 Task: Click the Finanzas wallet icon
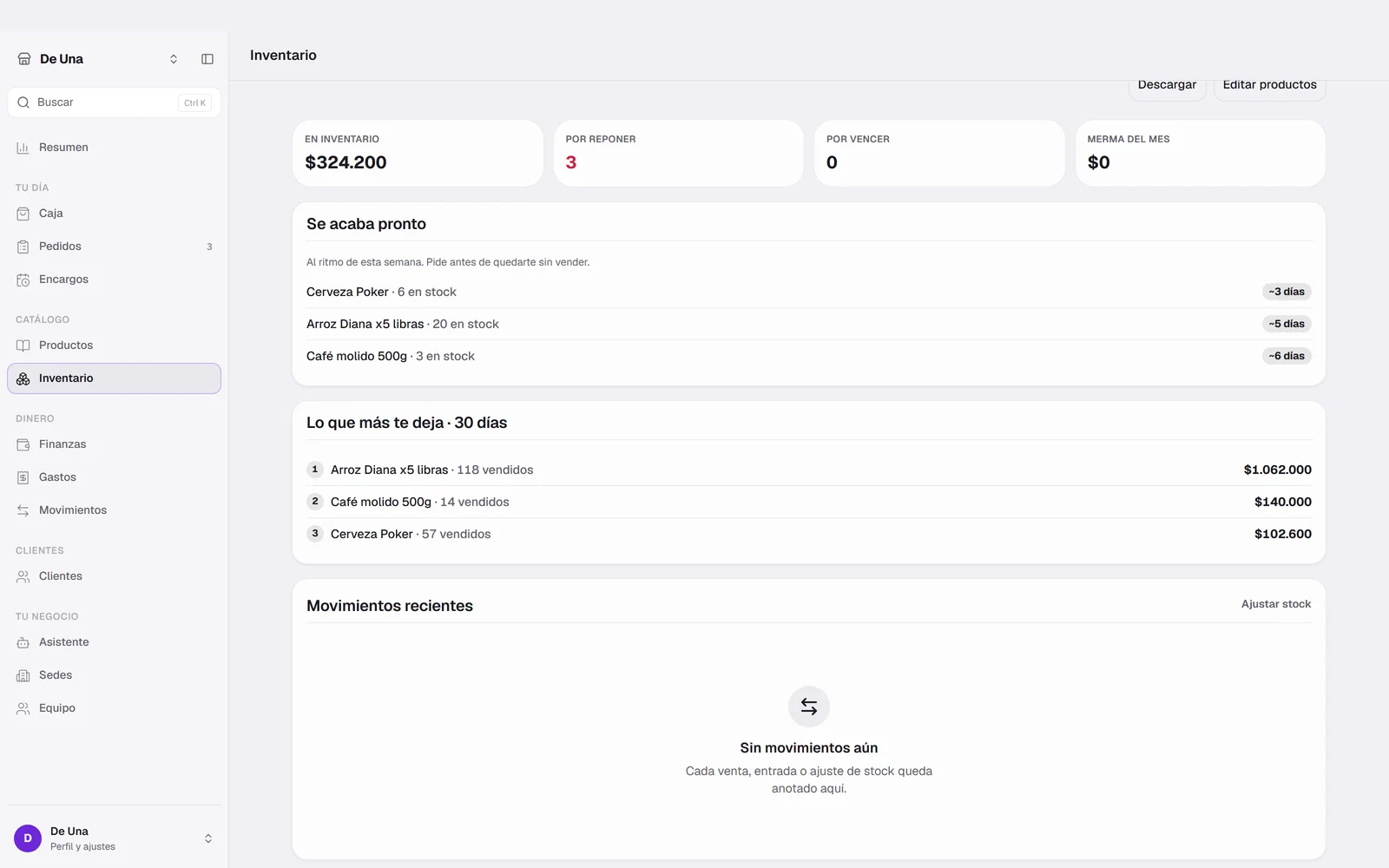(x=23, y=444)
